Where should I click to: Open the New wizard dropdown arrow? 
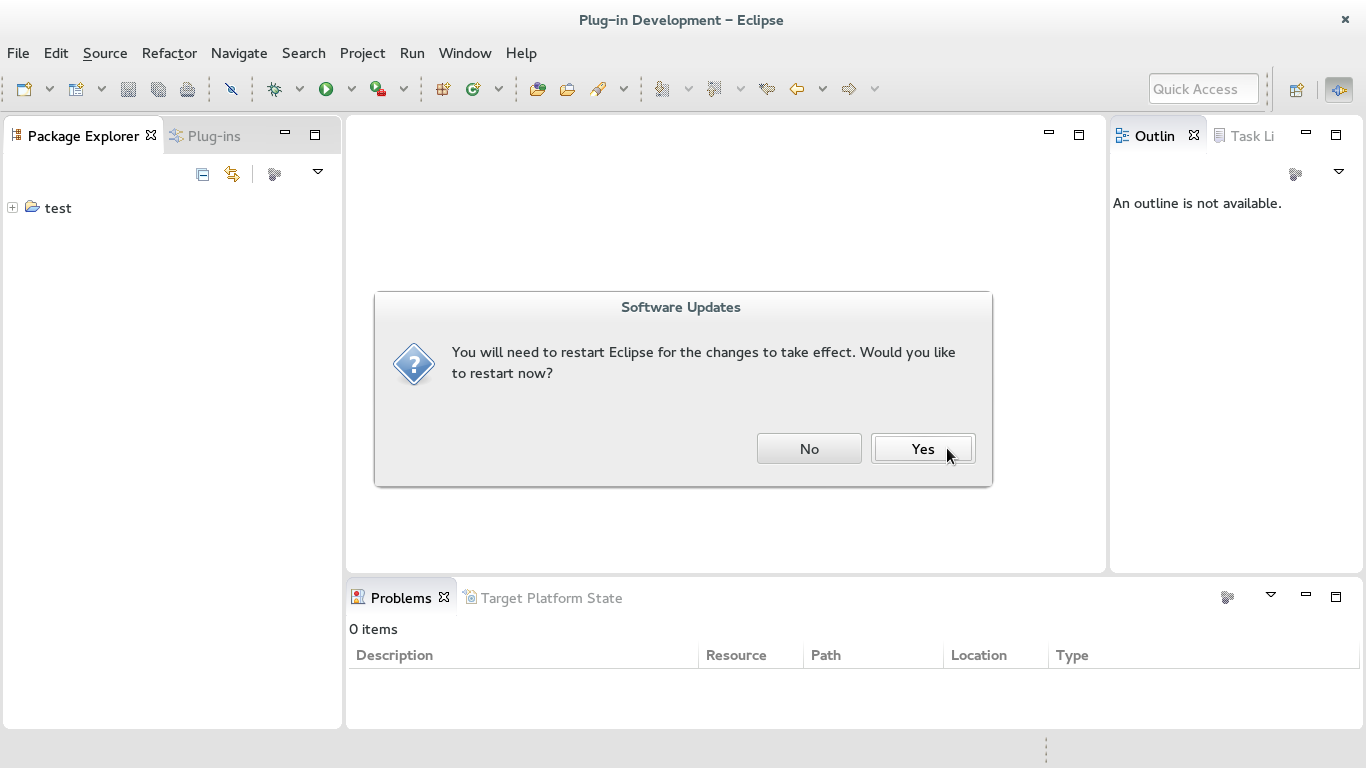49,89
